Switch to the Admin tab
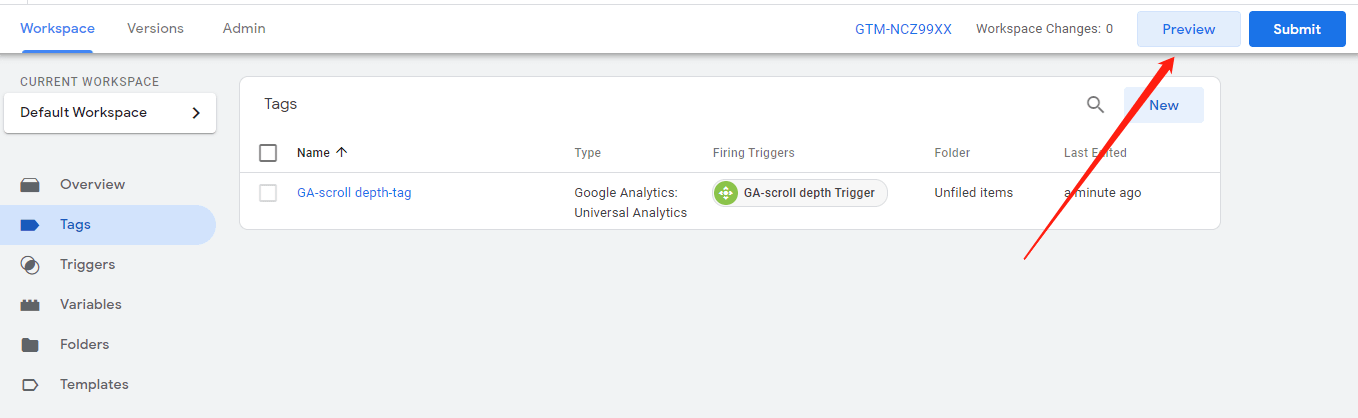 pyautogui.click(x=244, y=28)
